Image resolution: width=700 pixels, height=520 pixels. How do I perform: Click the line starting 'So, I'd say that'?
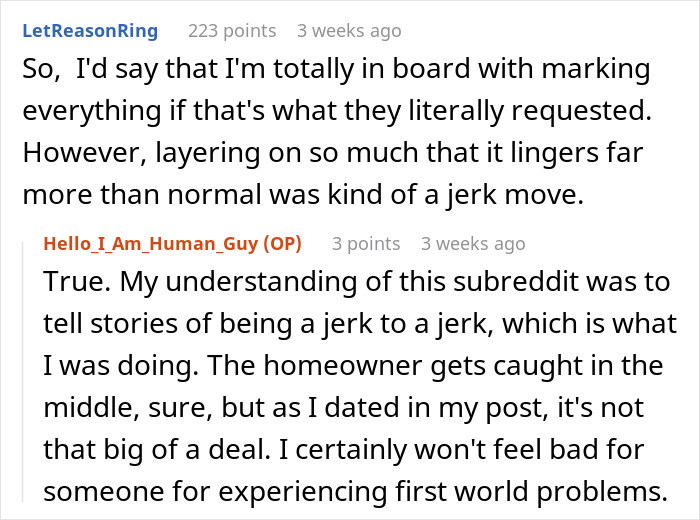336,70
